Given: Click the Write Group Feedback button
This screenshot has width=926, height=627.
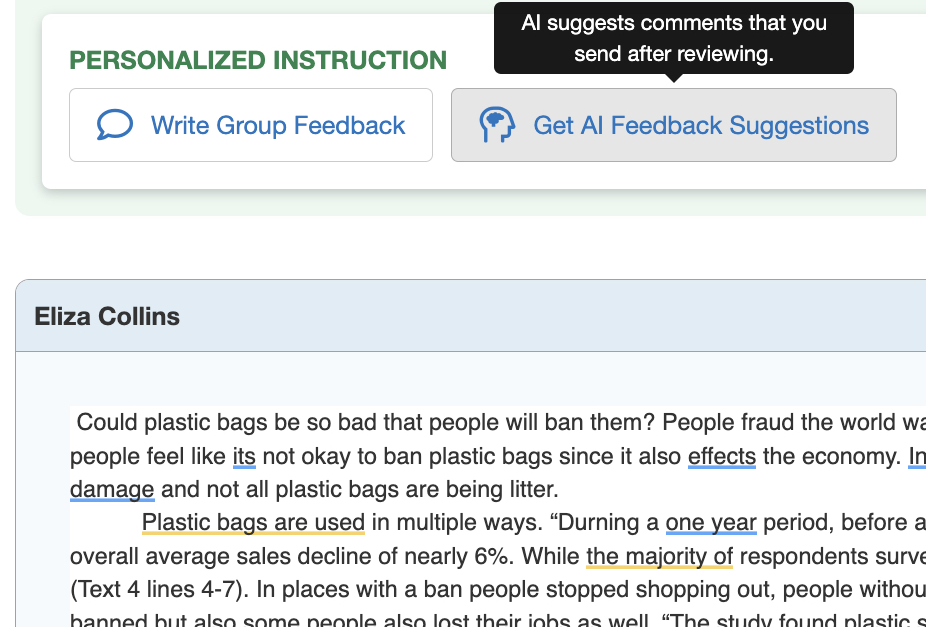Looking at the screenshot, I should (x=250, y=124).
